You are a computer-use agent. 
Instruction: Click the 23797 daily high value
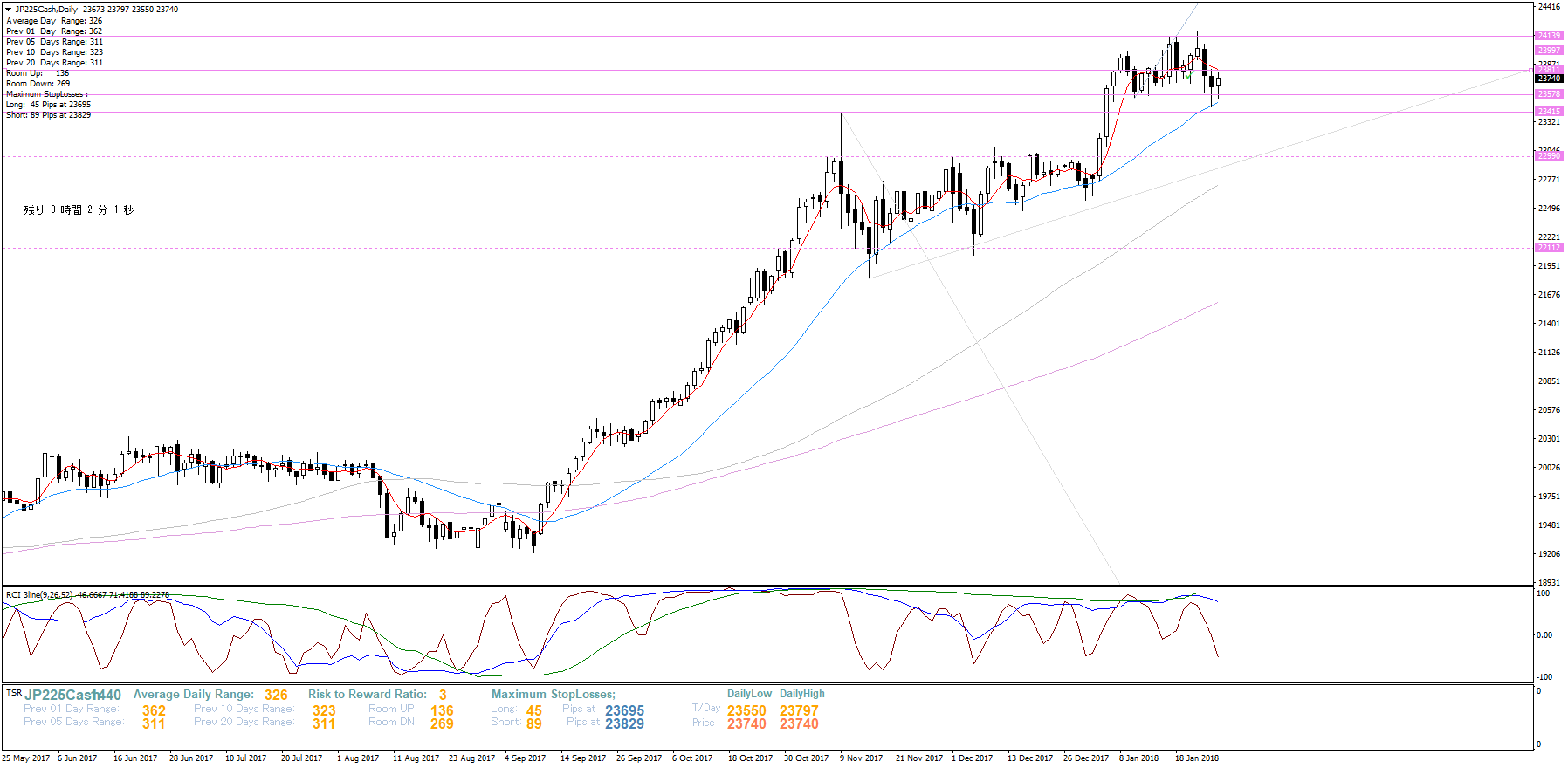[799, 711]
